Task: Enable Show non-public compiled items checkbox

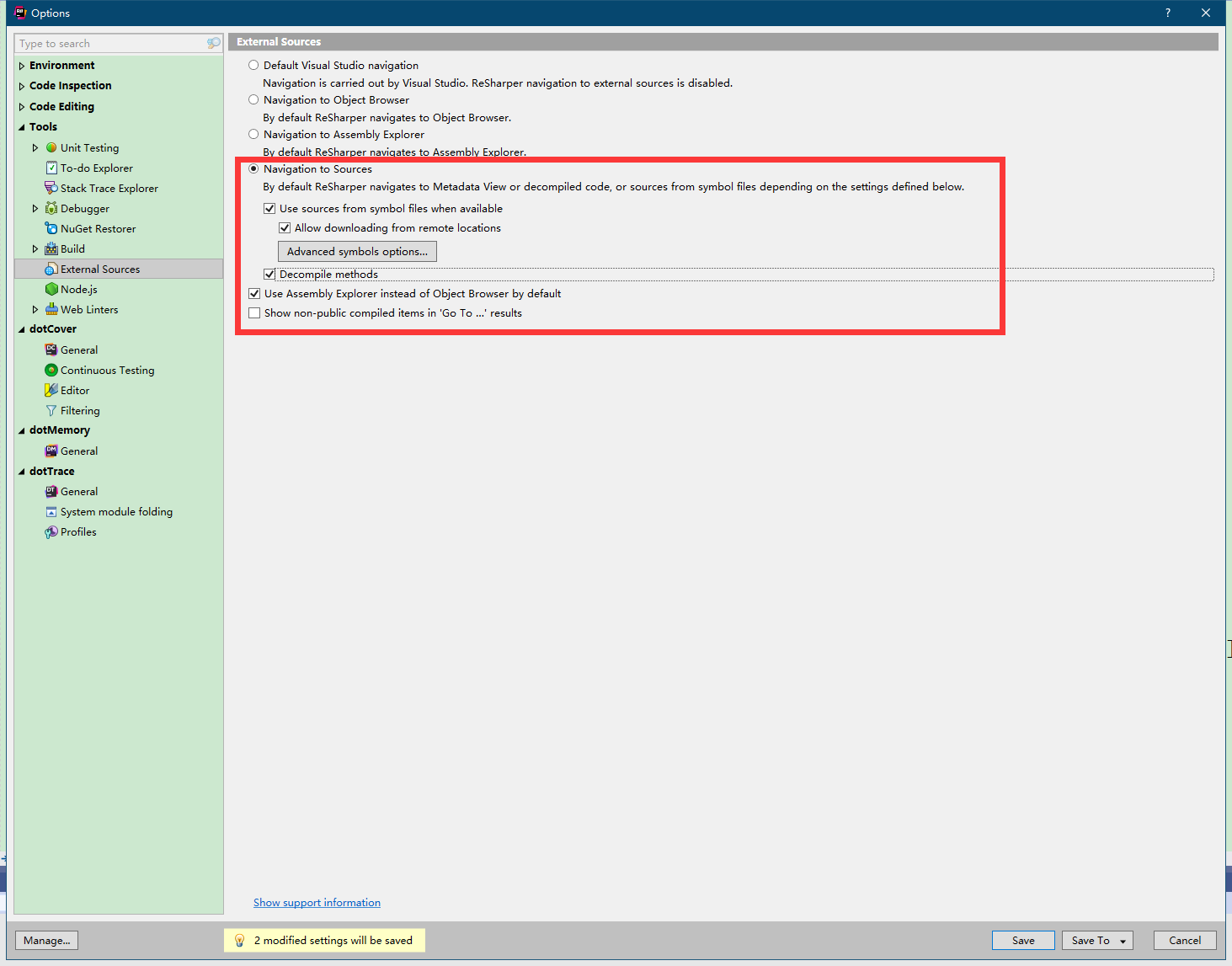Action: 254,312
